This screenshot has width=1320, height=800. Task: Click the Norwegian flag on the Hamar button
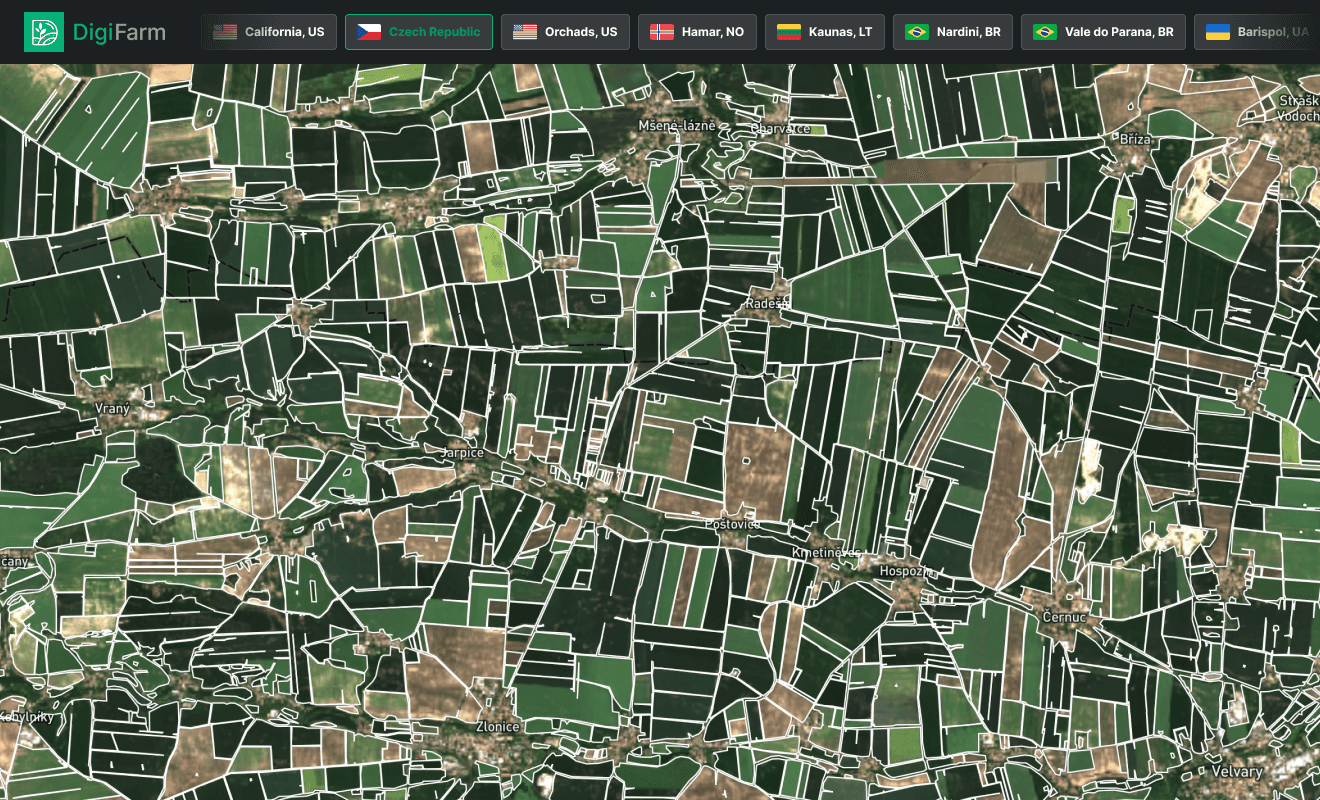pyautogui.click(x=660, y=31)
